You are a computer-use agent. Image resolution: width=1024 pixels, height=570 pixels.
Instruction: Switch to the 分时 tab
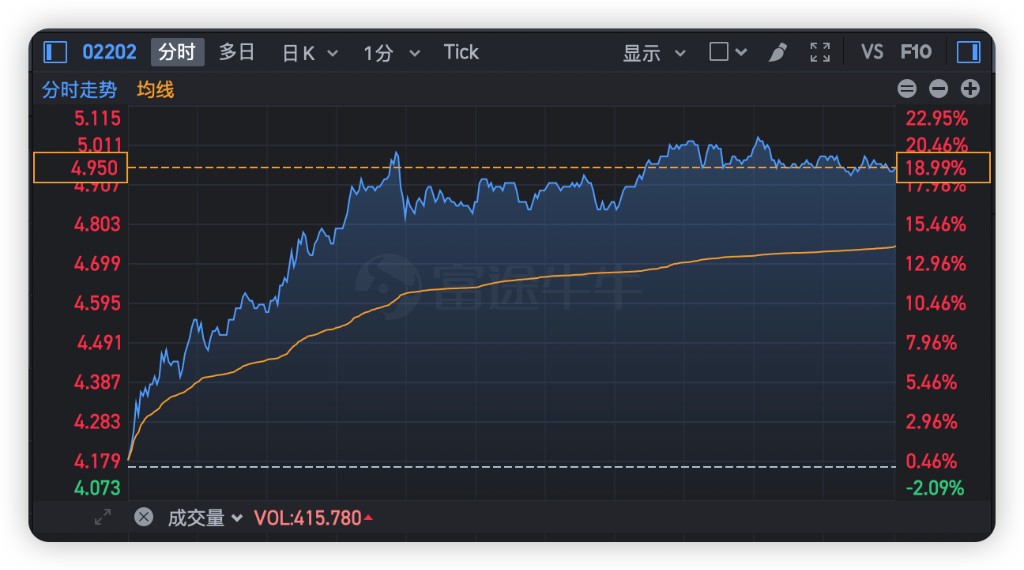click(177, 52)
